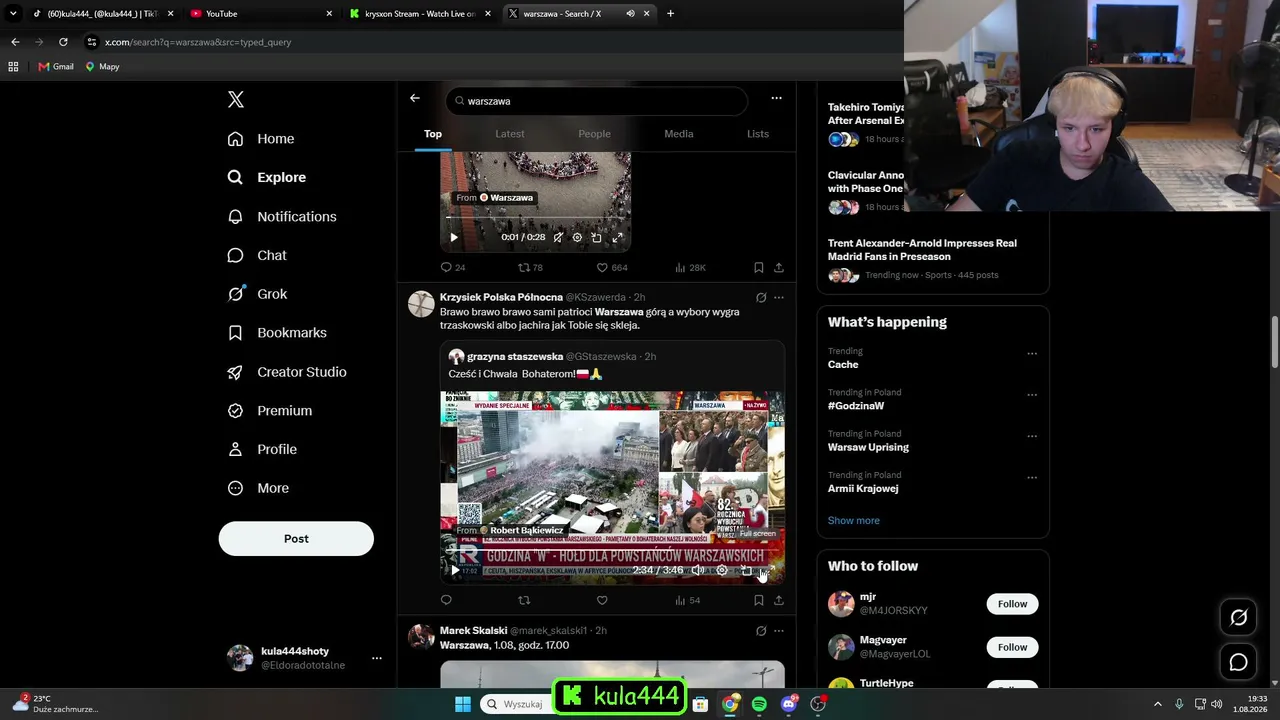Reply to Krzysiek Polska Północna's post

point(446,600)
